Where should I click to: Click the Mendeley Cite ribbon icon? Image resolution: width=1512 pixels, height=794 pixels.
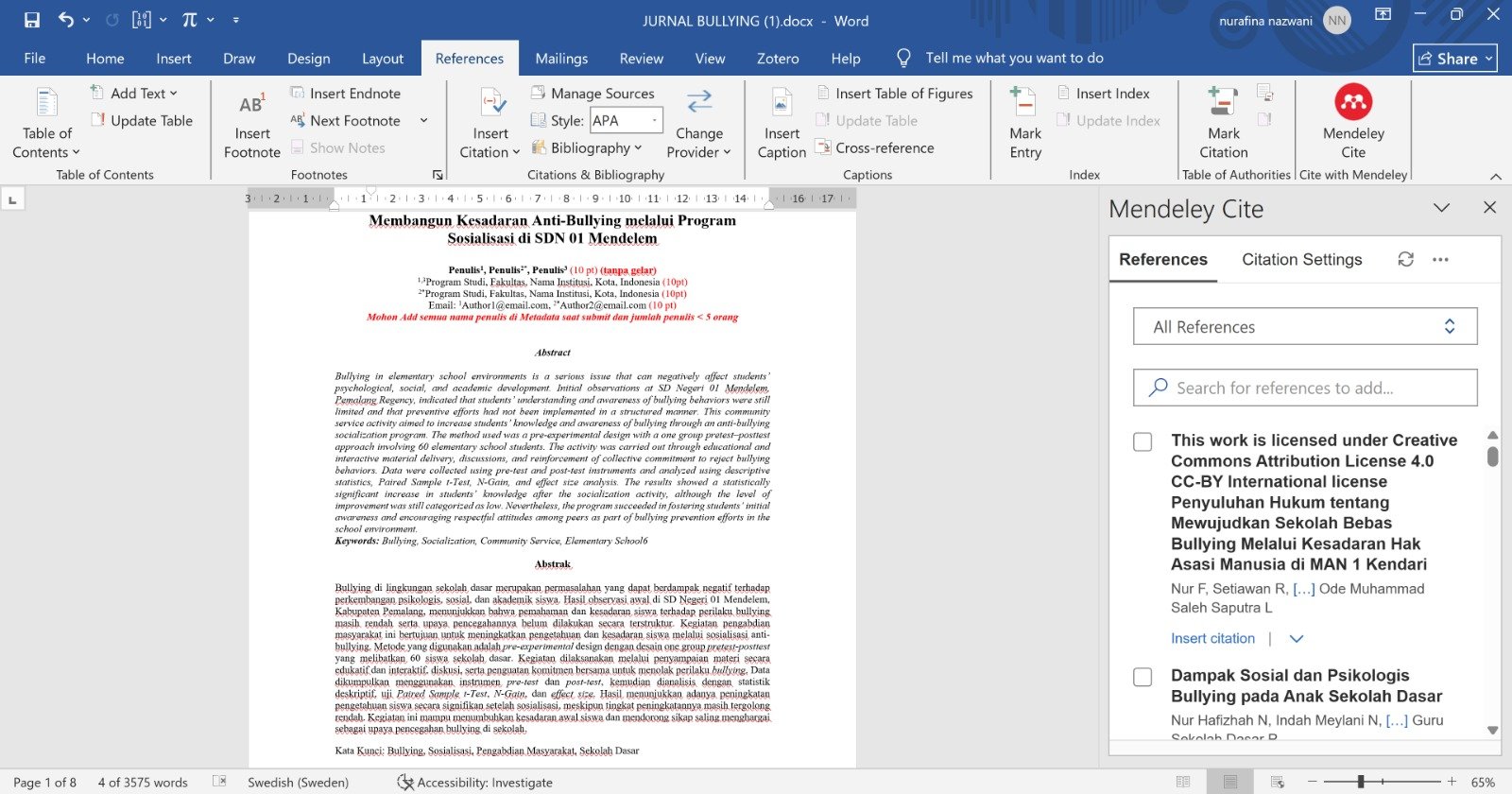point(1353,104)
